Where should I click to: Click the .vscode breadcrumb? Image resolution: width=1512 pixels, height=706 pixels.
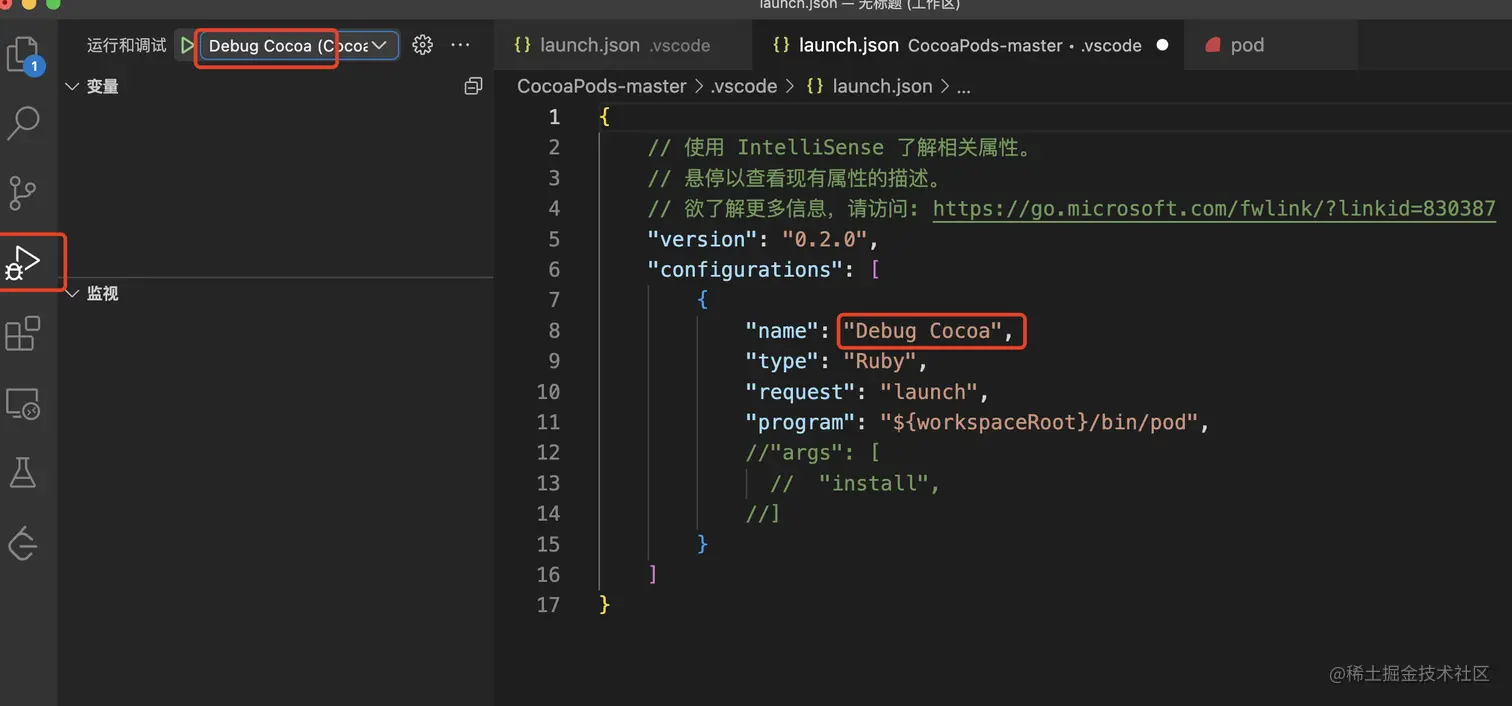[743, 86]
